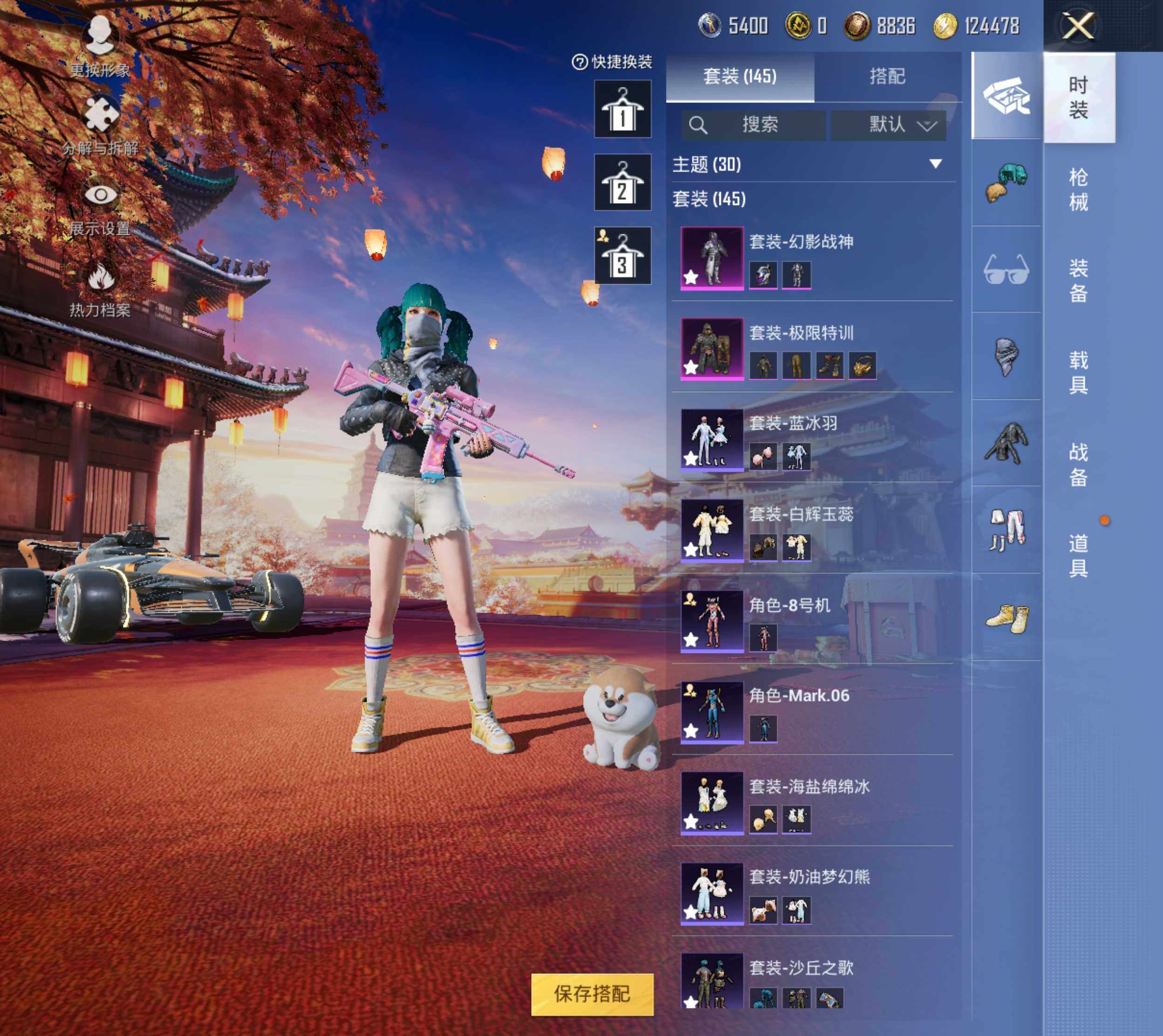Select the 时装 side menu

tap(1079, 97)
